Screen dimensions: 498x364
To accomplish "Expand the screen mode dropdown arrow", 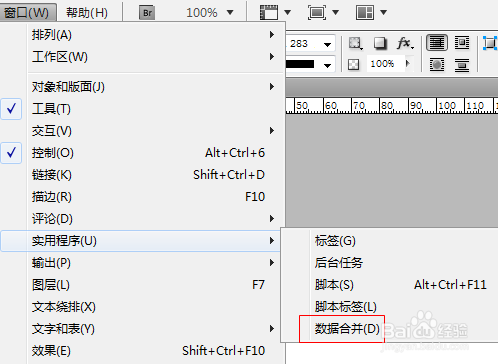I will coord(336,13).
